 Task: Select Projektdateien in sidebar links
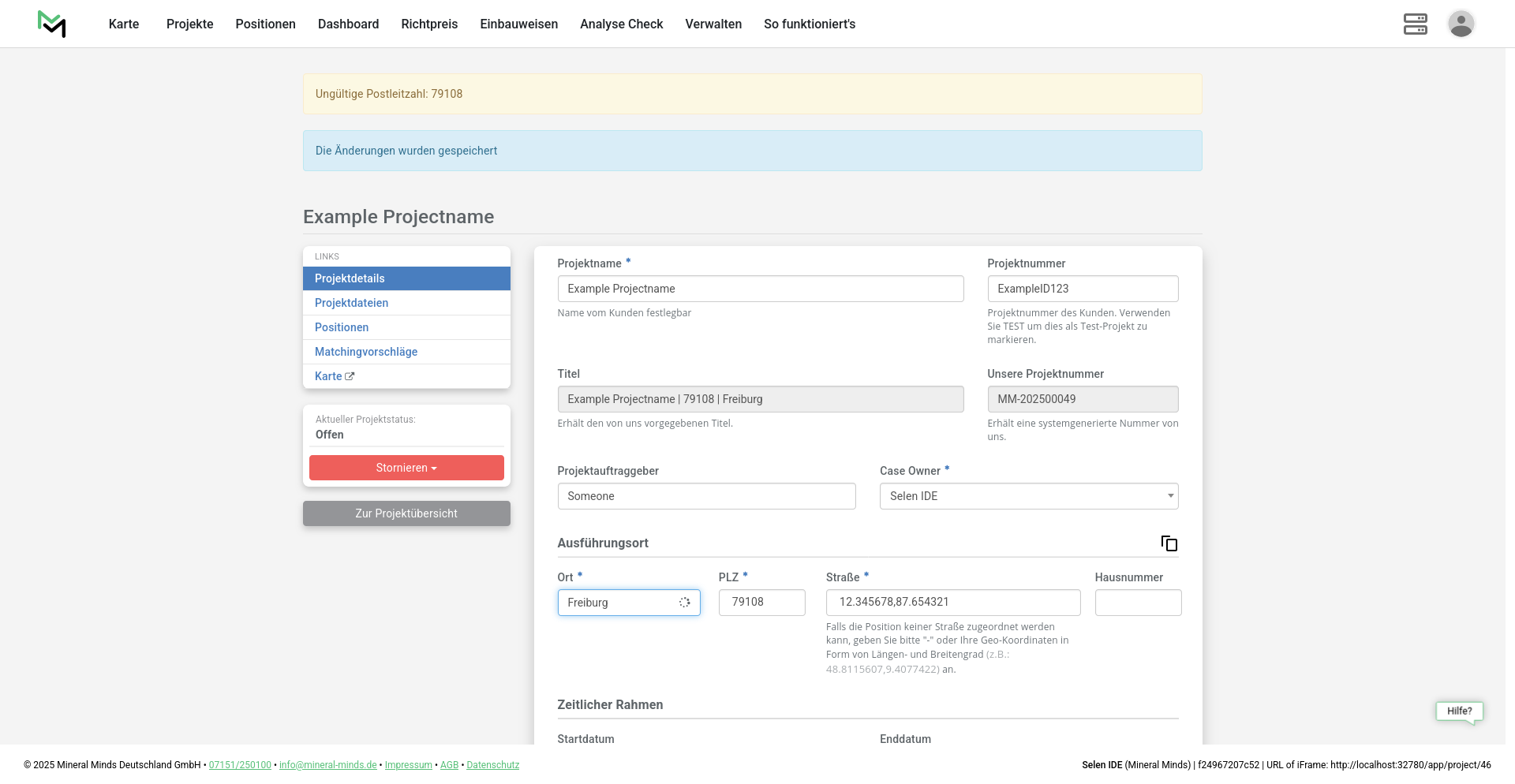(351, 303)
